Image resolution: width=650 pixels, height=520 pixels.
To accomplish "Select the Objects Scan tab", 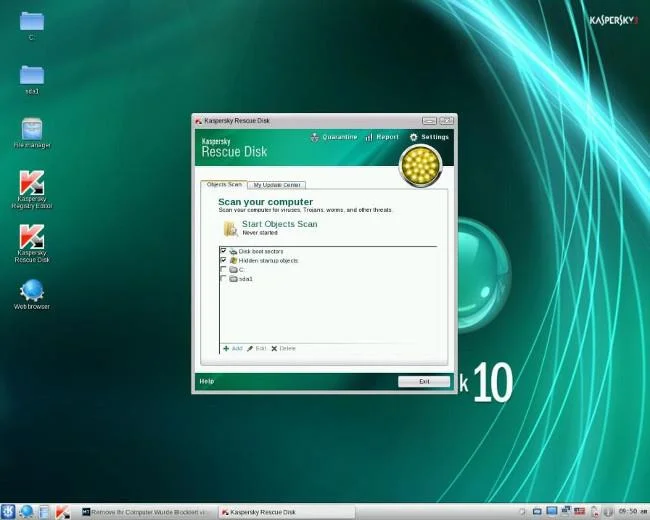I will [x=224, y=184].
